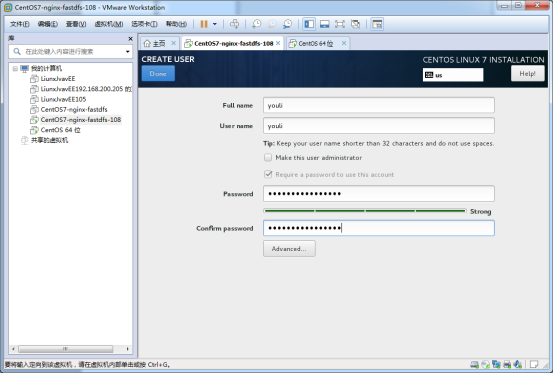Switch to the 主页 home tab
The height and width of the screenshot is (373, 553).
pyautogui.click(x=159, y=43)
